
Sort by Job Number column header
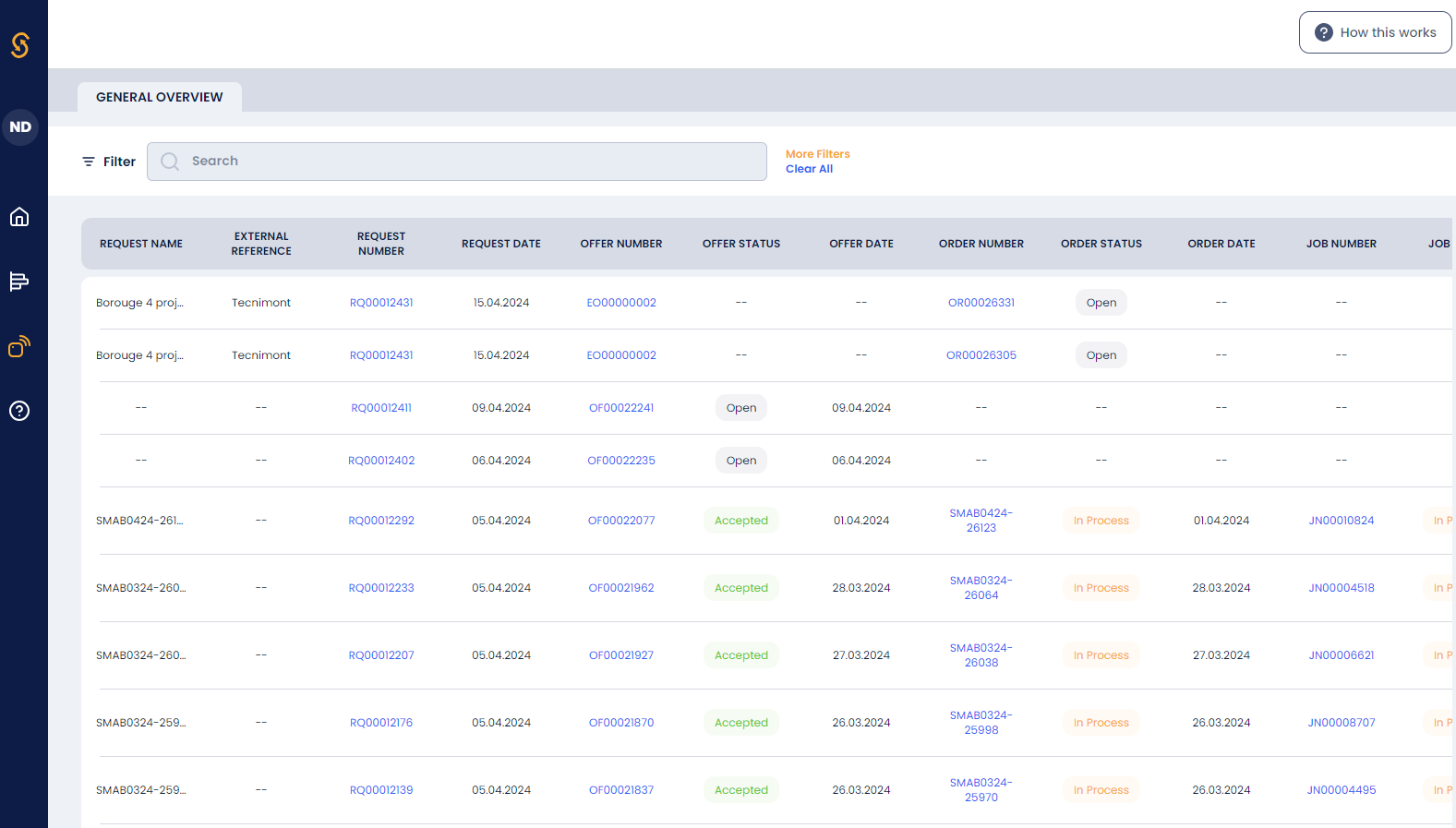pyautogui.click(x=1342, y=244)
